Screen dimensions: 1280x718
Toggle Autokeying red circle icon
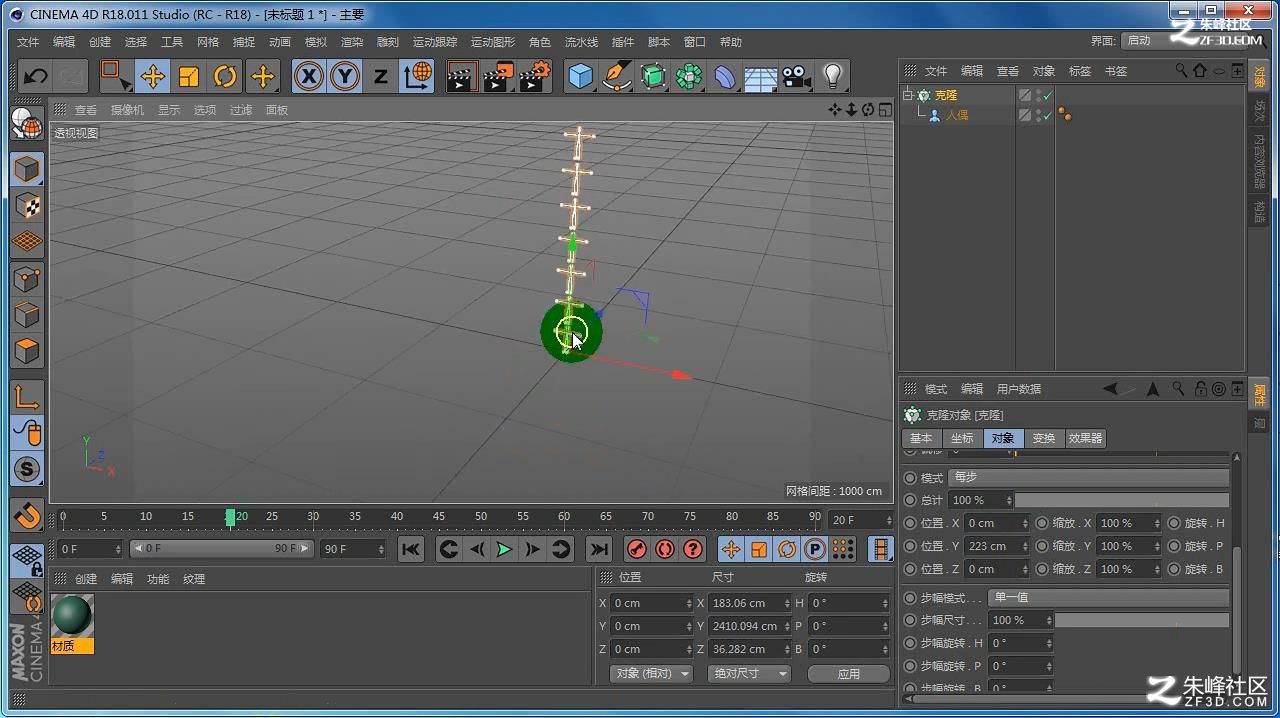tap(665, 548)
